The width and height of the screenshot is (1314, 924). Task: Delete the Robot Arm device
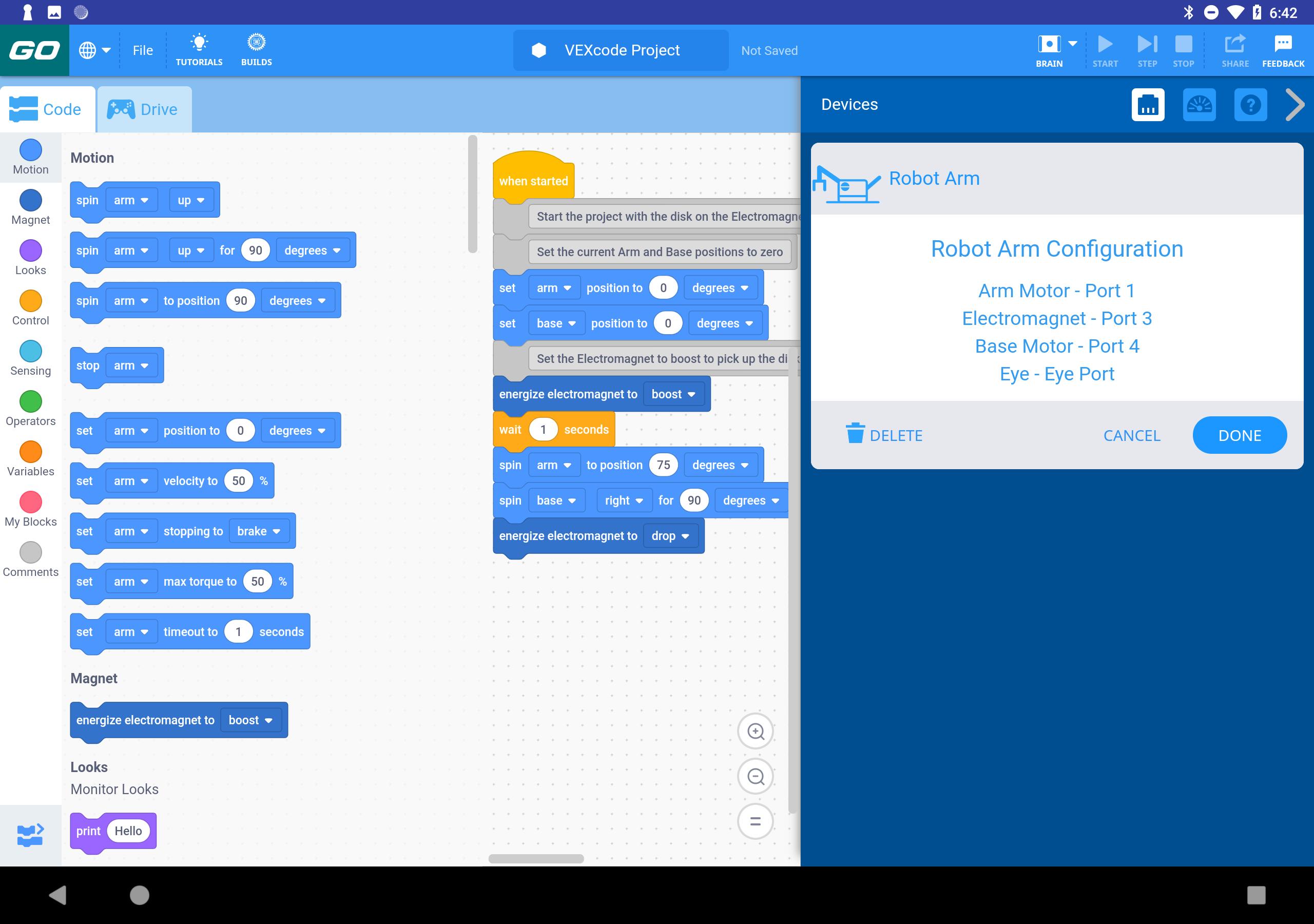(884, 435)
